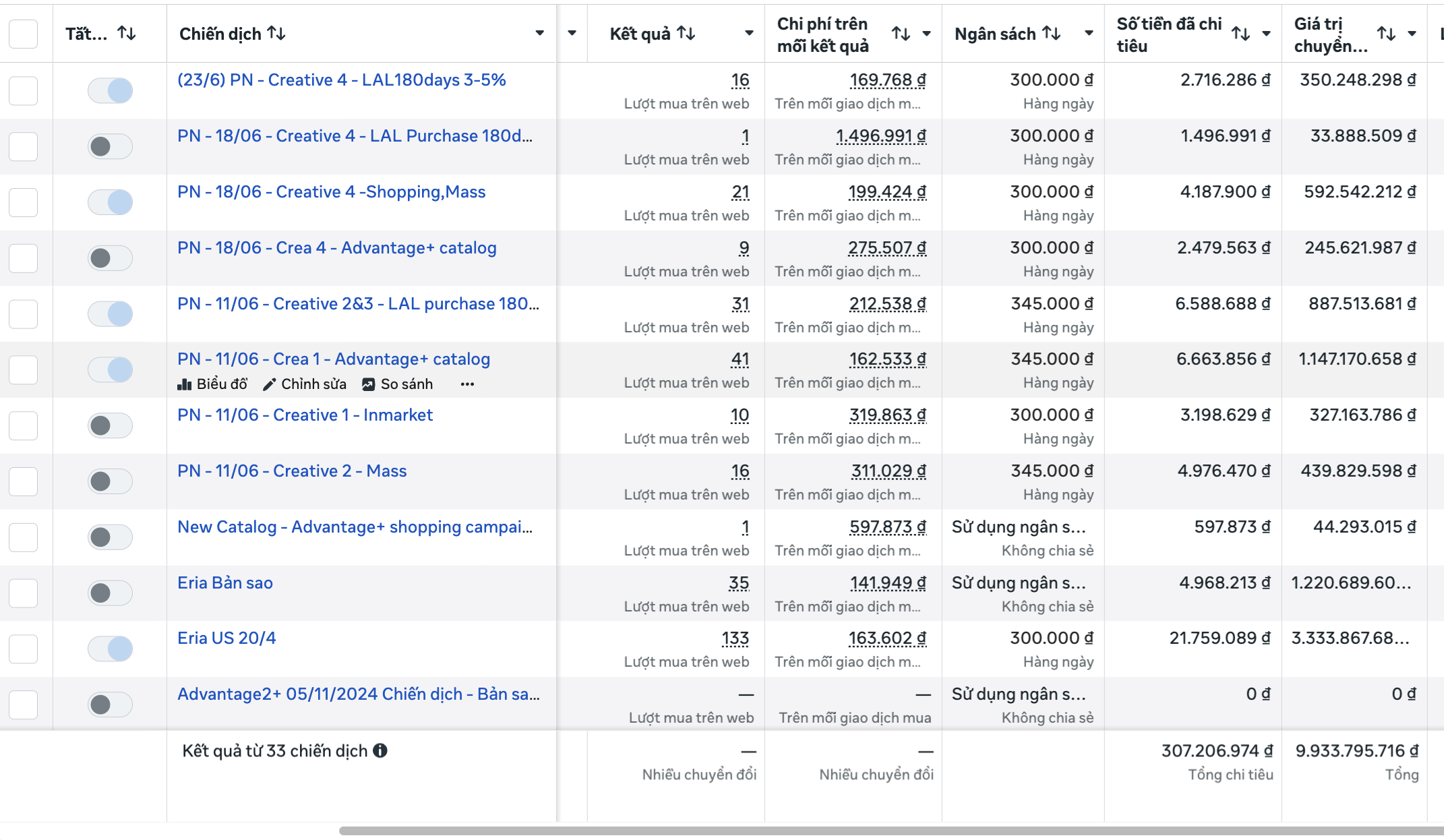Viewport: 1444px width, 840px height.
Task: Turn off (23/6) PN Creative 4 LAL180days campaign
Action: (x=110, y=90)
